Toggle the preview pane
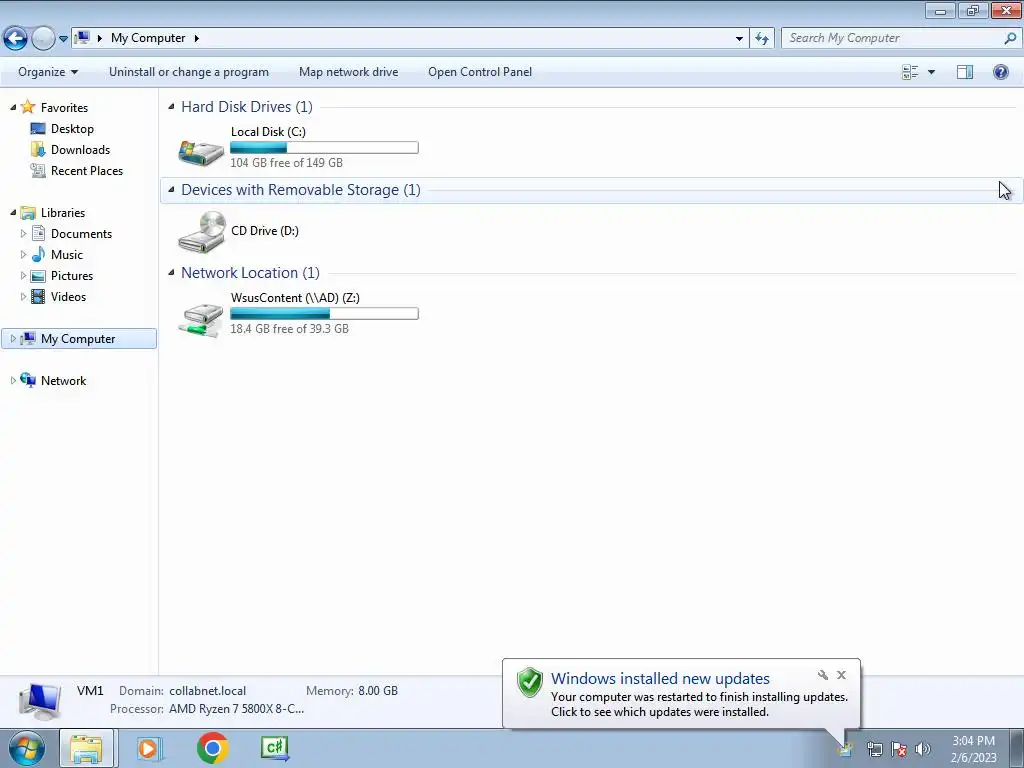The image size is (1024, 768). pos(965,72)
